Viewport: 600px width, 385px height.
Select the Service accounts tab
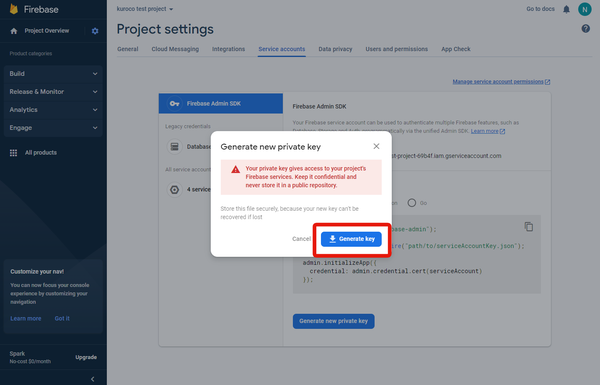click(x=282, y=49)
